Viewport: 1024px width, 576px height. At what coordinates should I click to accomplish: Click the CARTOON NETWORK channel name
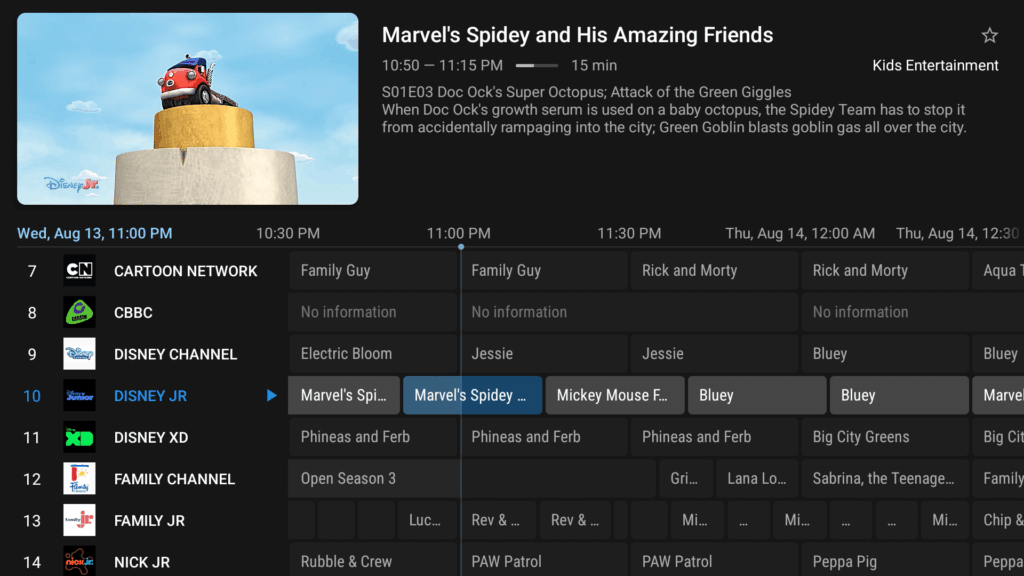coord(185,271)
